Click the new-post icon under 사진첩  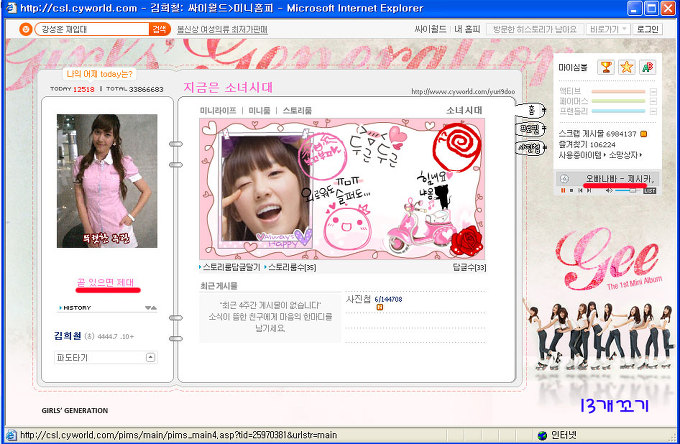tap(380, 307)
